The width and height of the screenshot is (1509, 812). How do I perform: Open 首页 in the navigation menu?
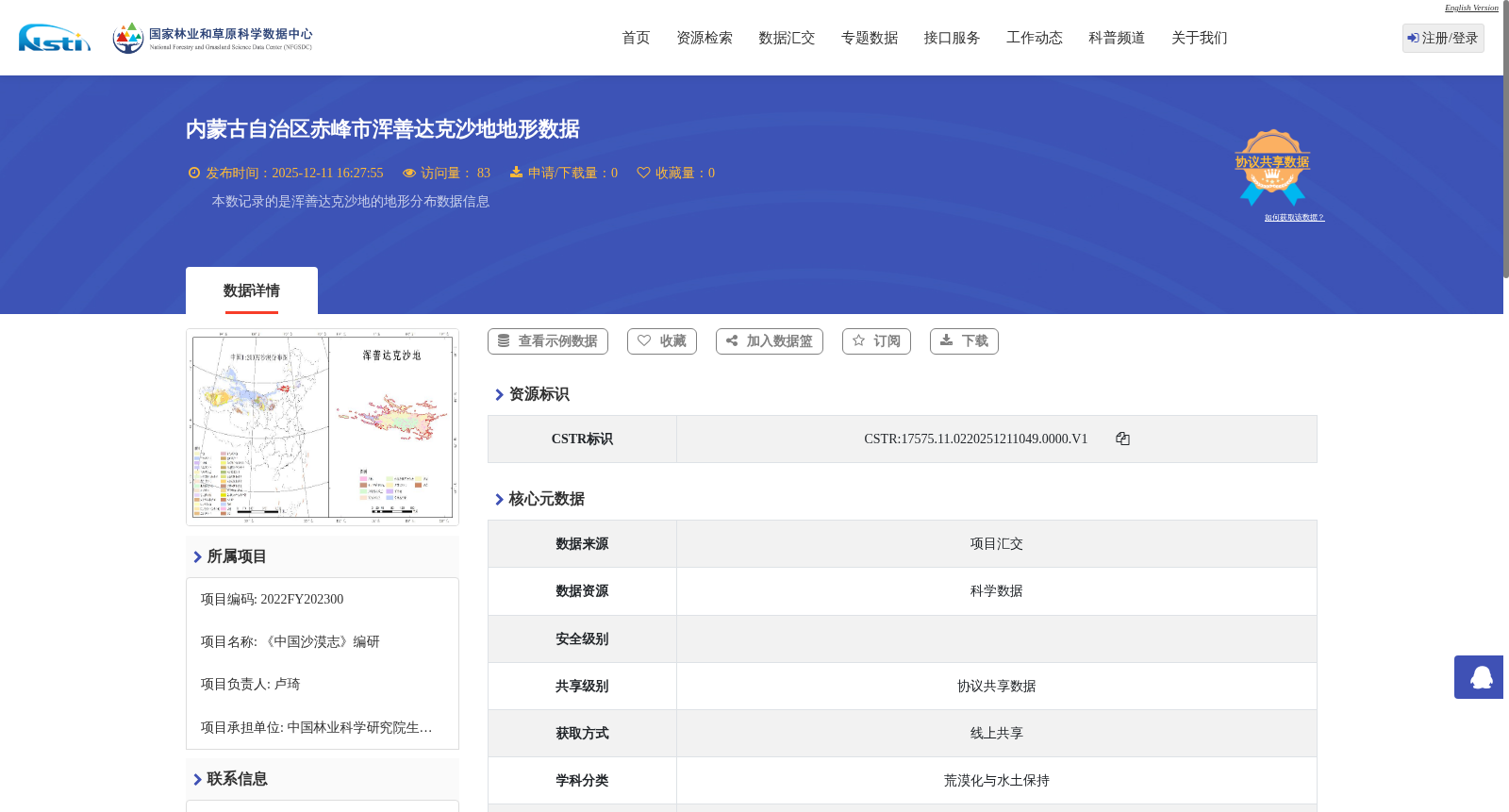pos(636,38)
